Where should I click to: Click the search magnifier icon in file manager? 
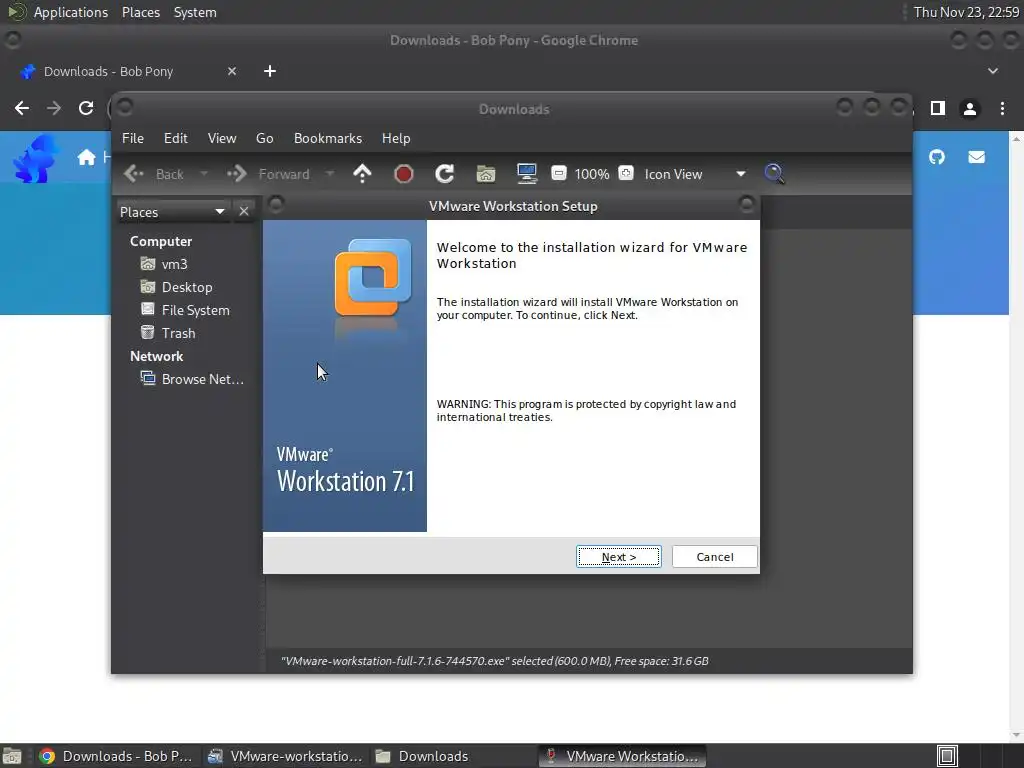tap(774, 174)
